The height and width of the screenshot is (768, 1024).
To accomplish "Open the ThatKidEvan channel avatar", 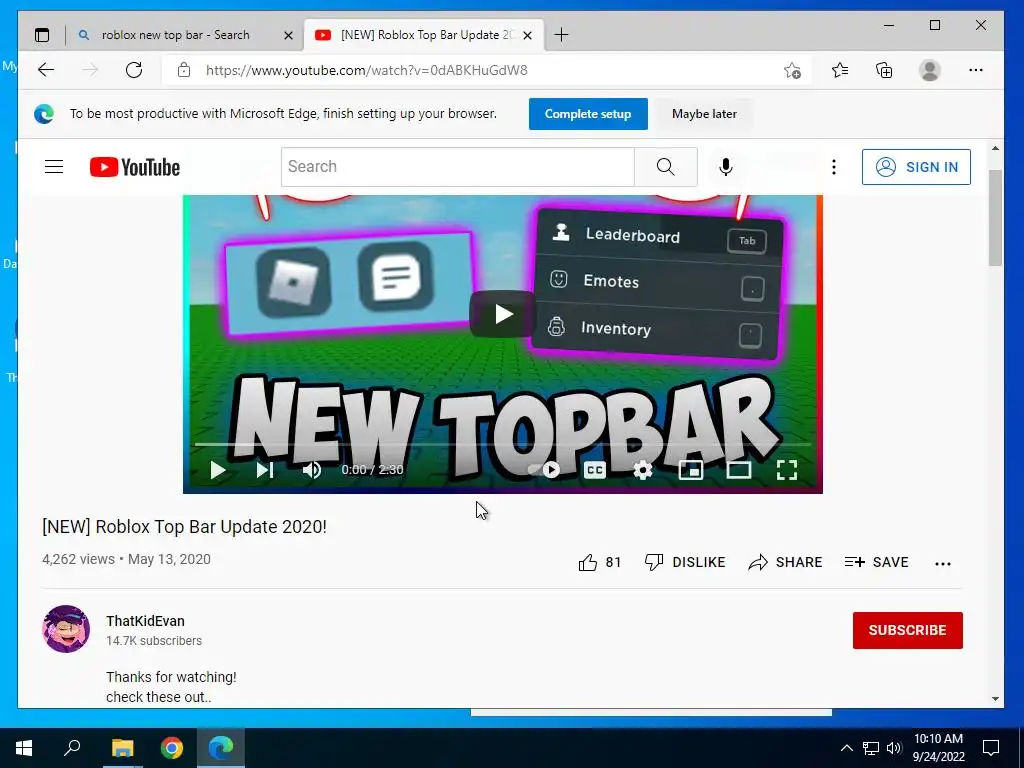I will (x=66, y=629).
